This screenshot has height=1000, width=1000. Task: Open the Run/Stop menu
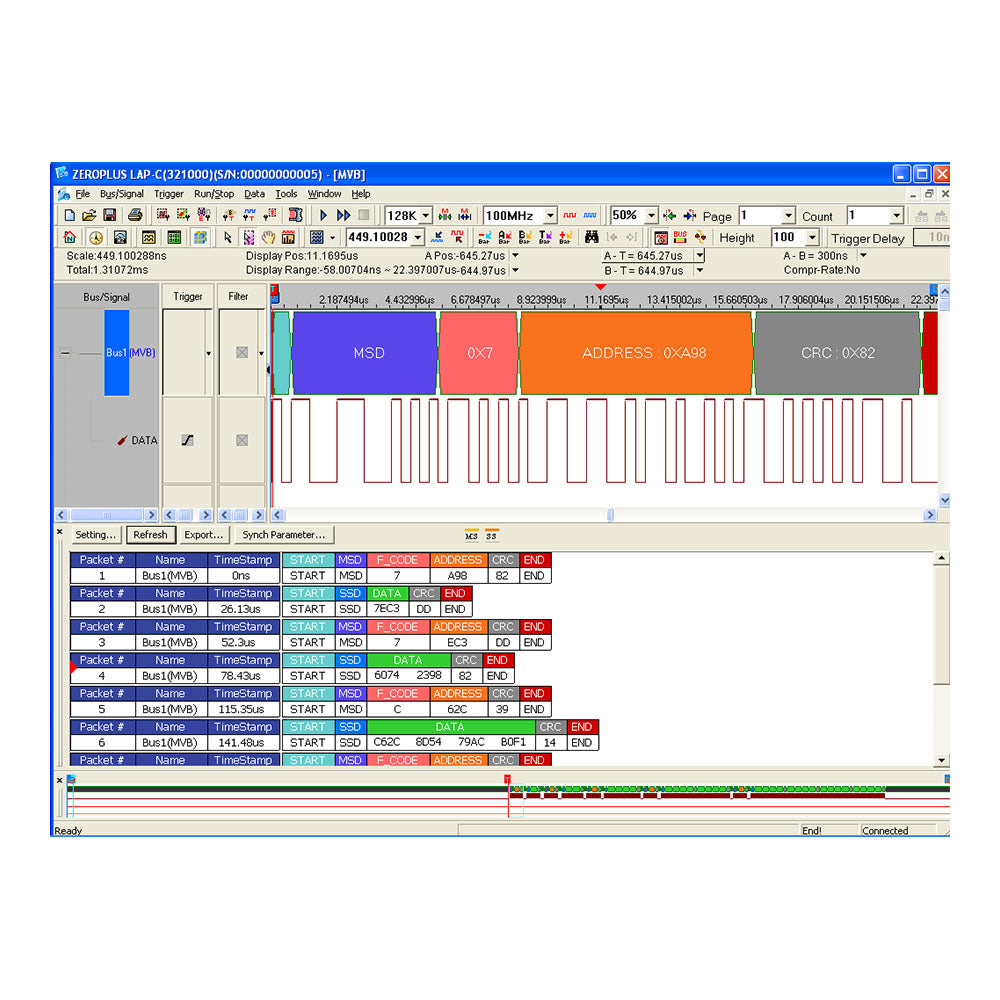click(x=213, y=194)
